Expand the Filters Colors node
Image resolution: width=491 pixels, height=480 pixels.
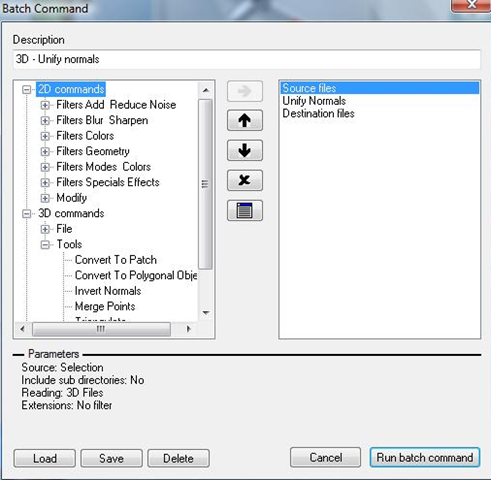point(45,136)
